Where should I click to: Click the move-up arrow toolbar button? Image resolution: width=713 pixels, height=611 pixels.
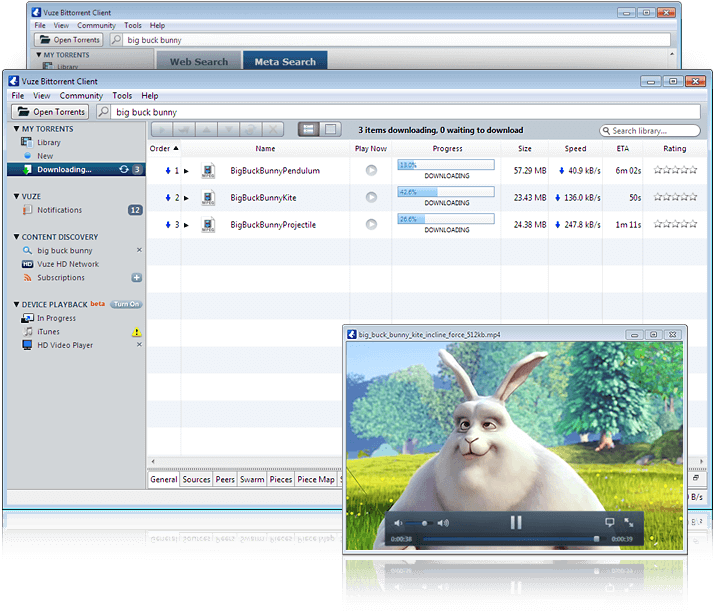tap(206, 130)
